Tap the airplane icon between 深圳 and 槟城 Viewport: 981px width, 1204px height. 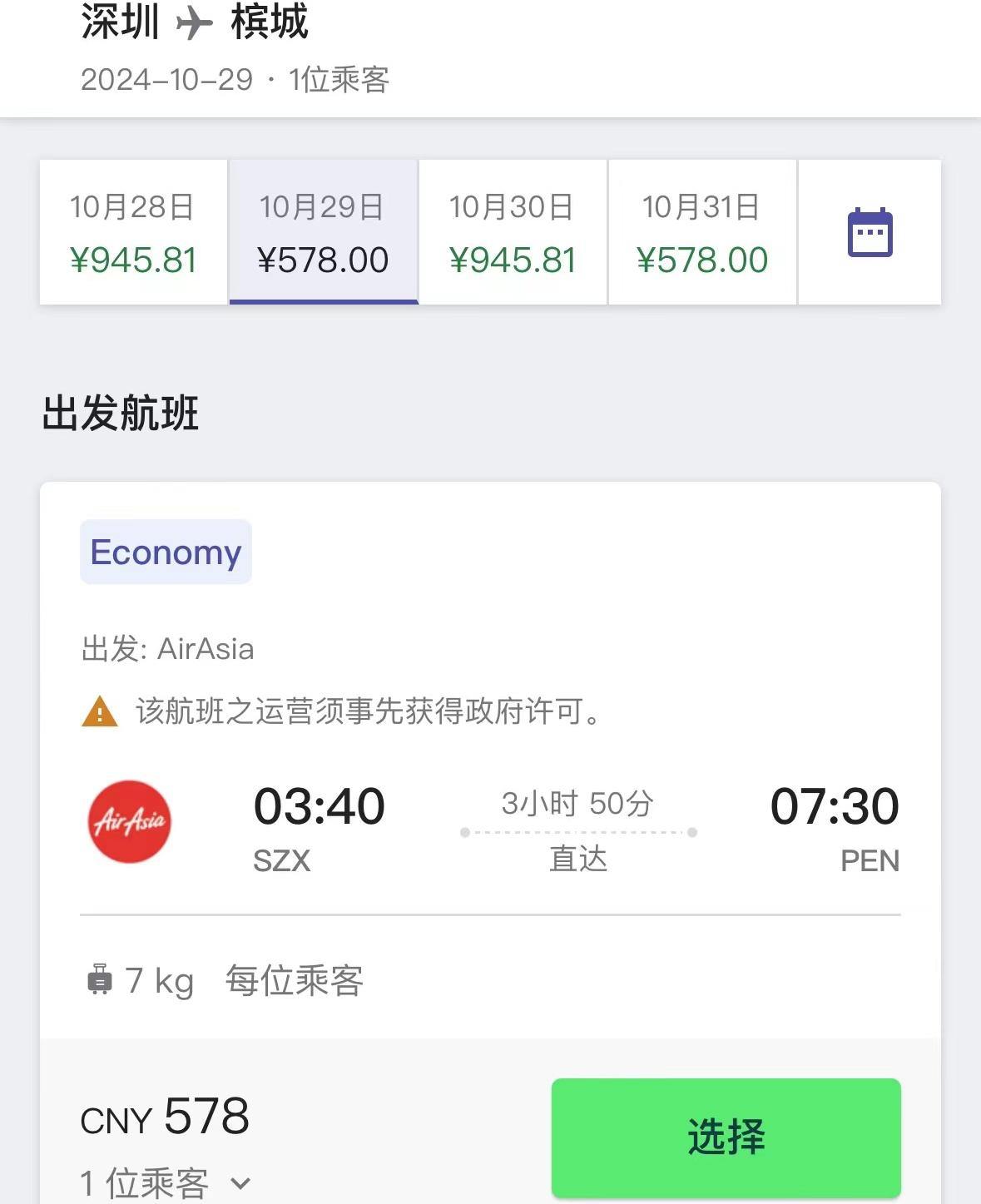[x=195, y=22]
